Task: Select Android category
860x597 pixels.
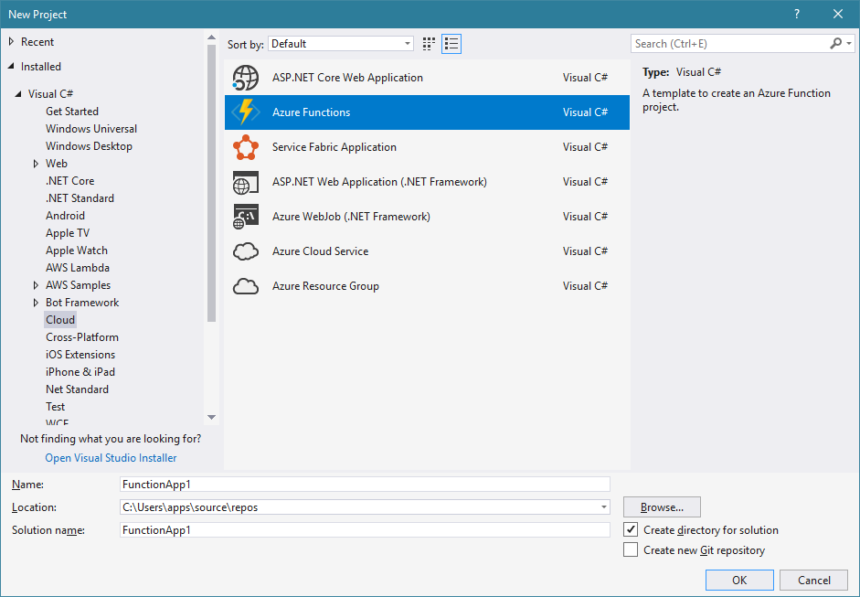Action: tap(65, 216)
